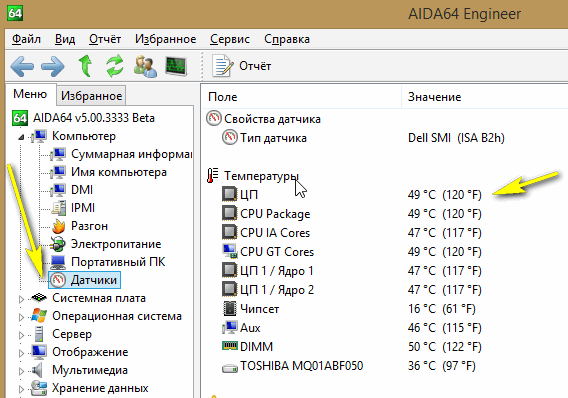This screenshot has height=398, width=568.
Task: Open the Сервис menu
Action: (x=230, y=39)
